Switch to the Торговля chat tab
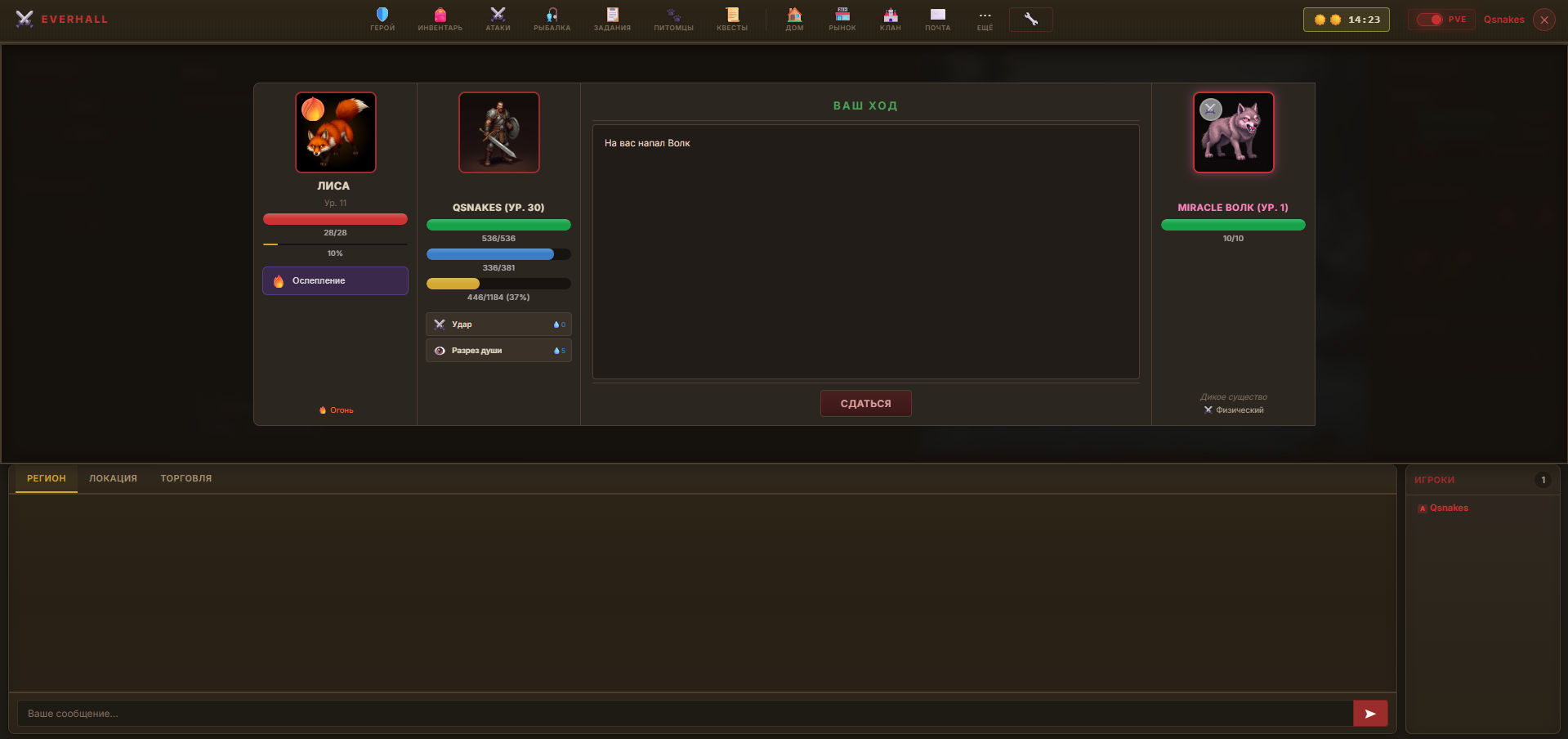The height and width of the screenshot is (739, 1568). [185, 479]
